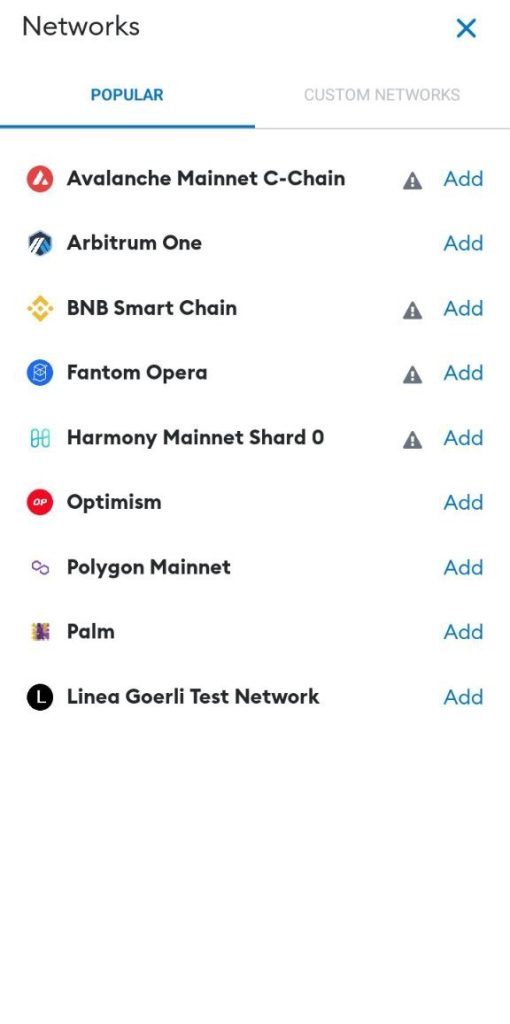Click the Harmony Mainnet logo icon
Viewport: 510px width, 1024px height.
(x=40, y=438)
